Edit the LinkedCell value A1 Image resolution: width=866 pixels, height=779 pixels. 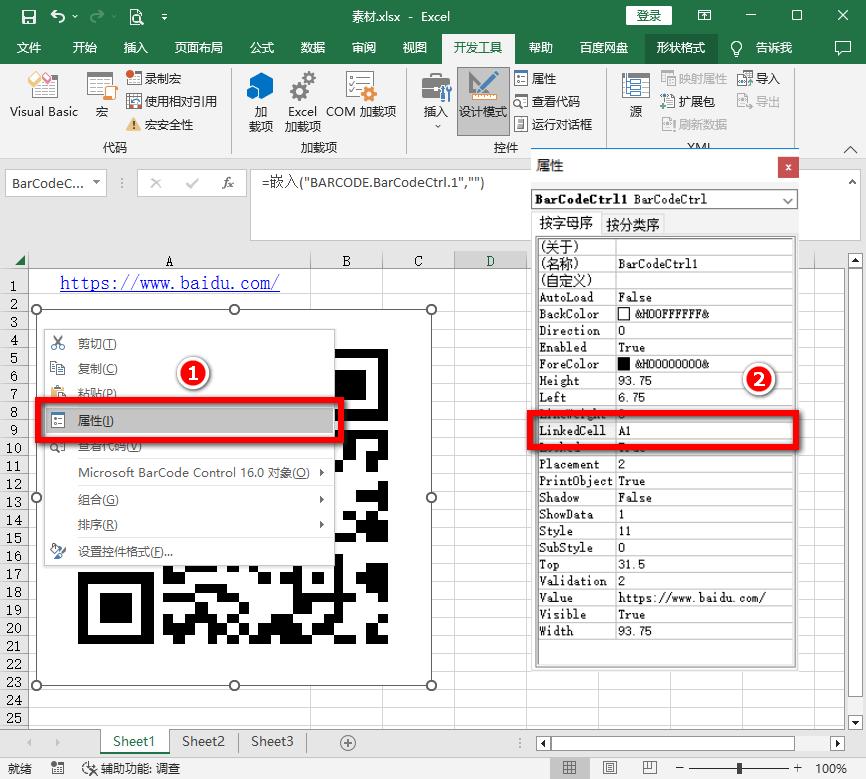coord(704,430)
